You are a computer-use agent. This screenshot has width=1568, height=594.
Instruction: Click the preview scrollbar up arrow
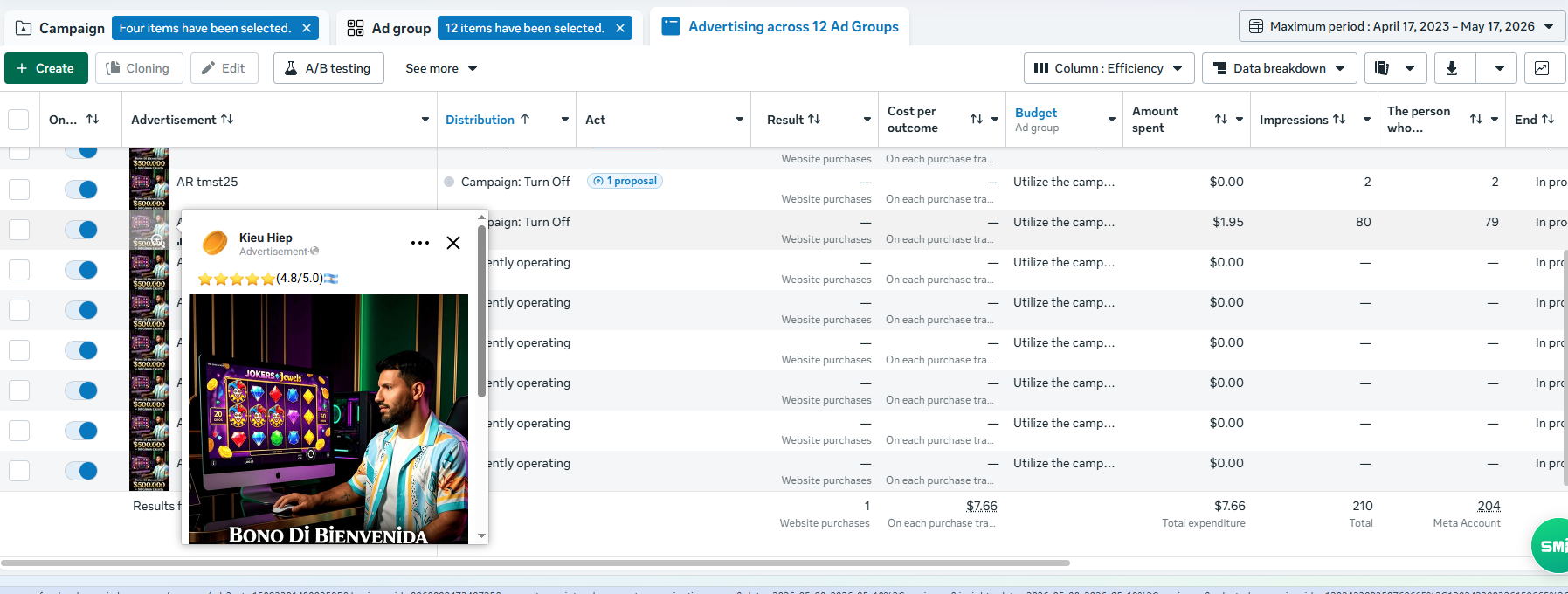(x=481, y=217)
